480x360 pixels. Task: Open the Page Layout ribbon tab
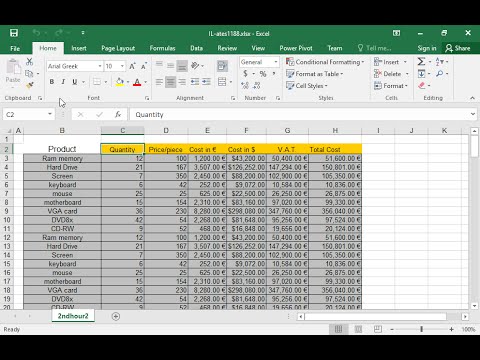click(x=118, y=48)
